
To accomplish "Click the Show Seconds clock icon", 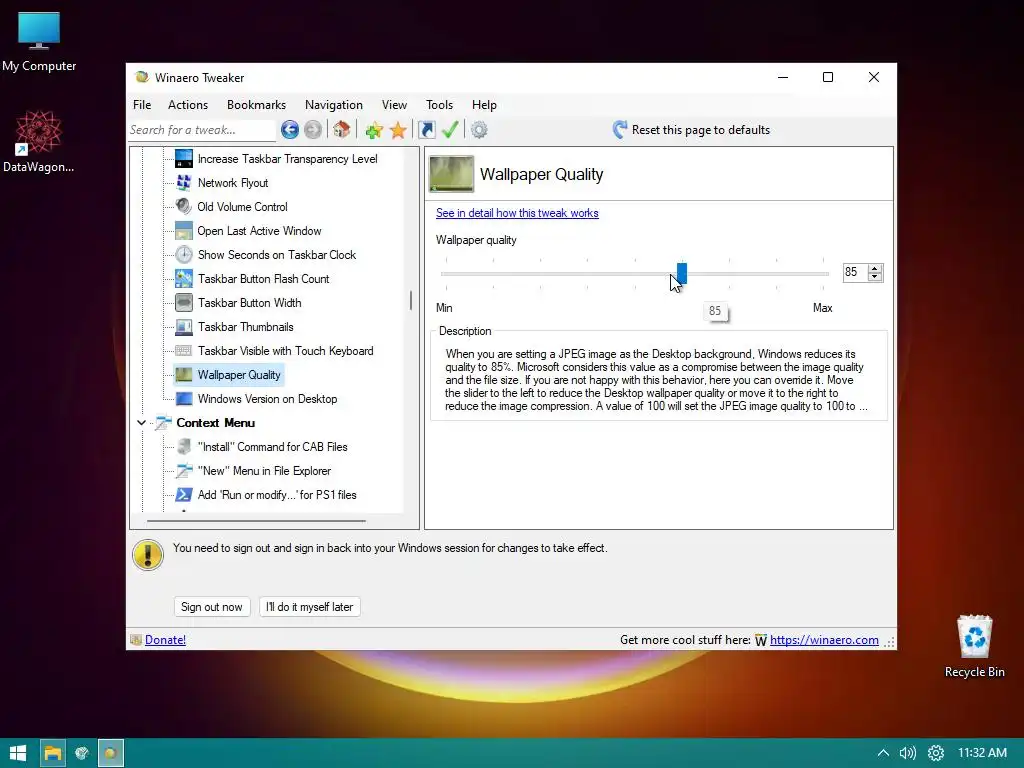I will click(184, 255).
